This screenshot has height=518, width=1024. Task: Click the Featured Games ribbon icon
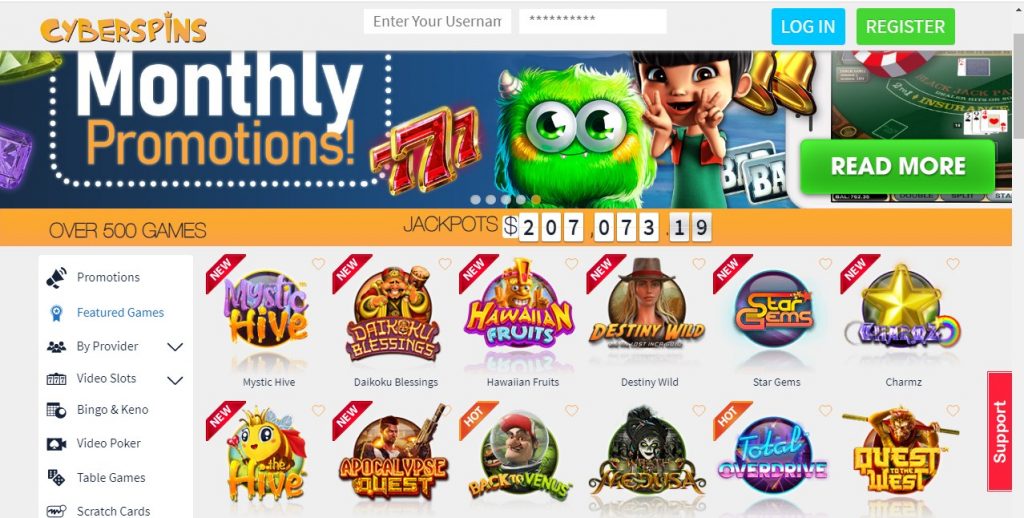57,313
